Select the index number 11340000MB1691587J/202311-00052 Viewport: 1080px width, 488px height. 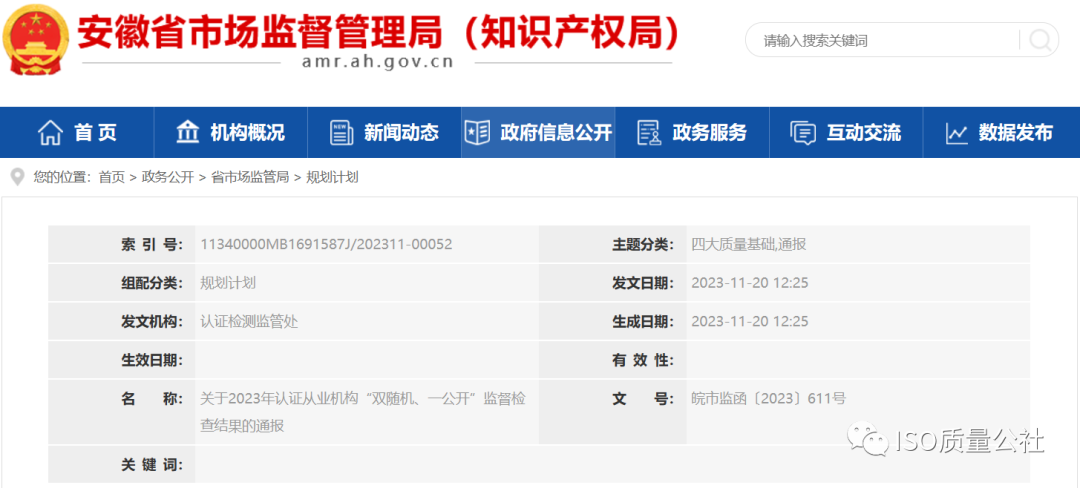click(326, 244)
